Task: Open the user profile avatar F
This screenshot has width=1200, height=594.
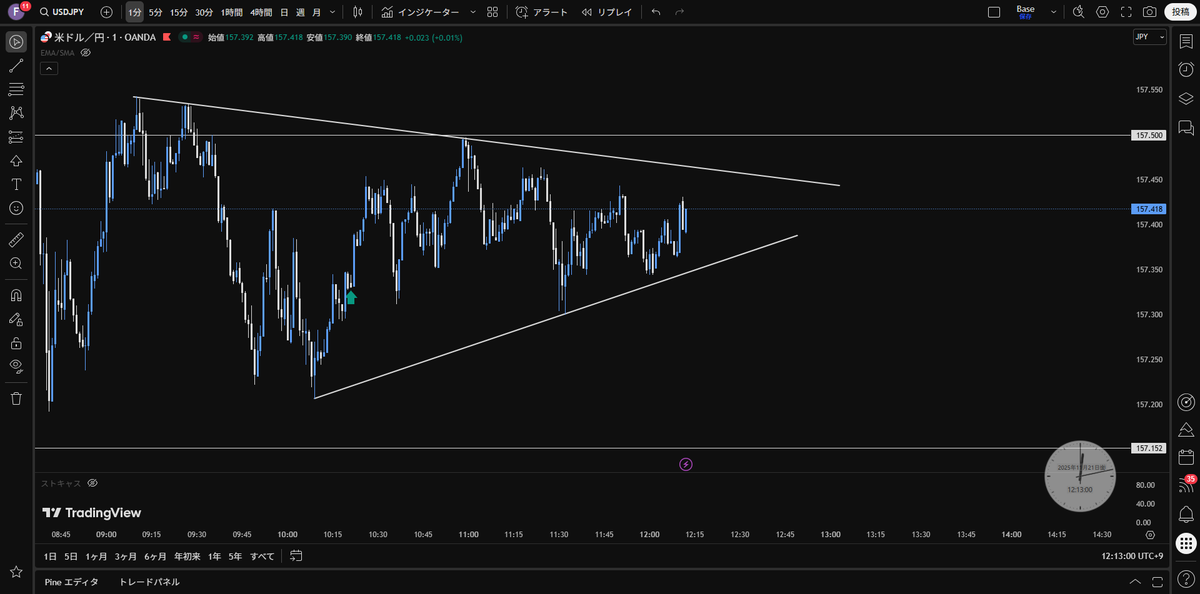Action: click(x=17, y=12)
